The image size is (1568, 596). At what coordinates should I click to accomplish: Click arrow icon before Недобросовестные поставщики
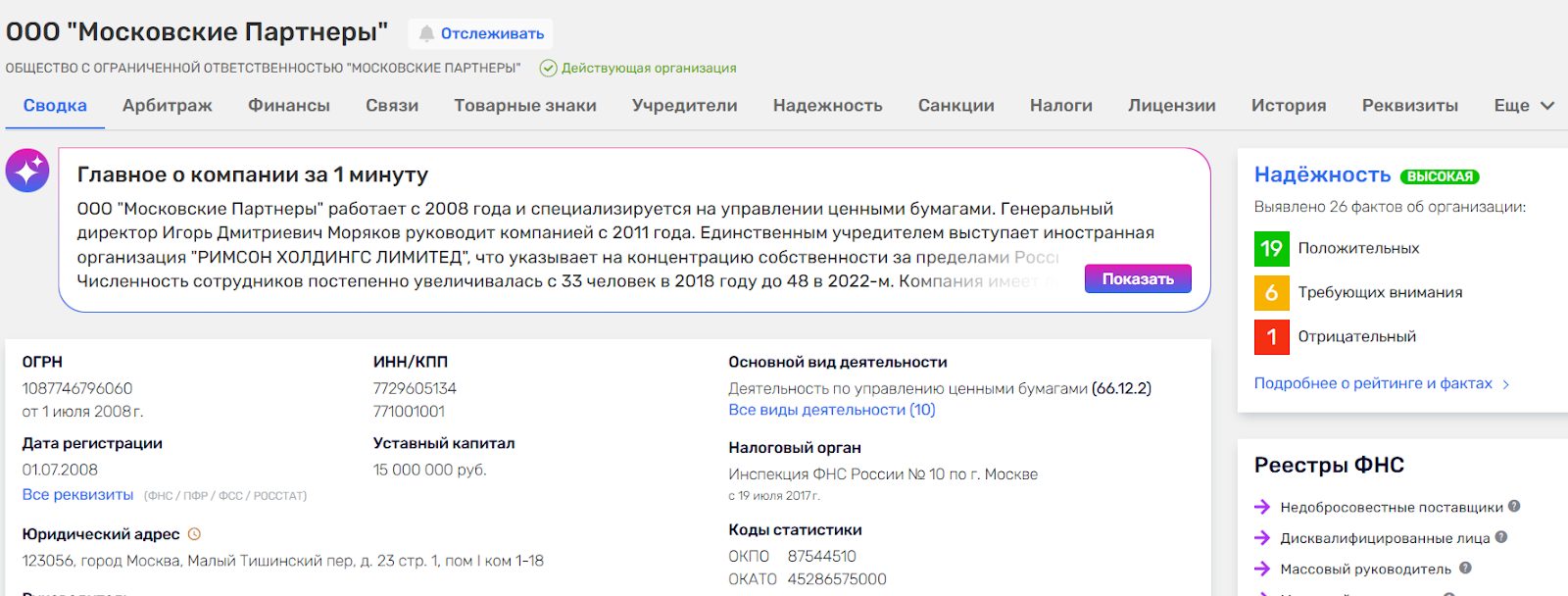click(1262, 507)
